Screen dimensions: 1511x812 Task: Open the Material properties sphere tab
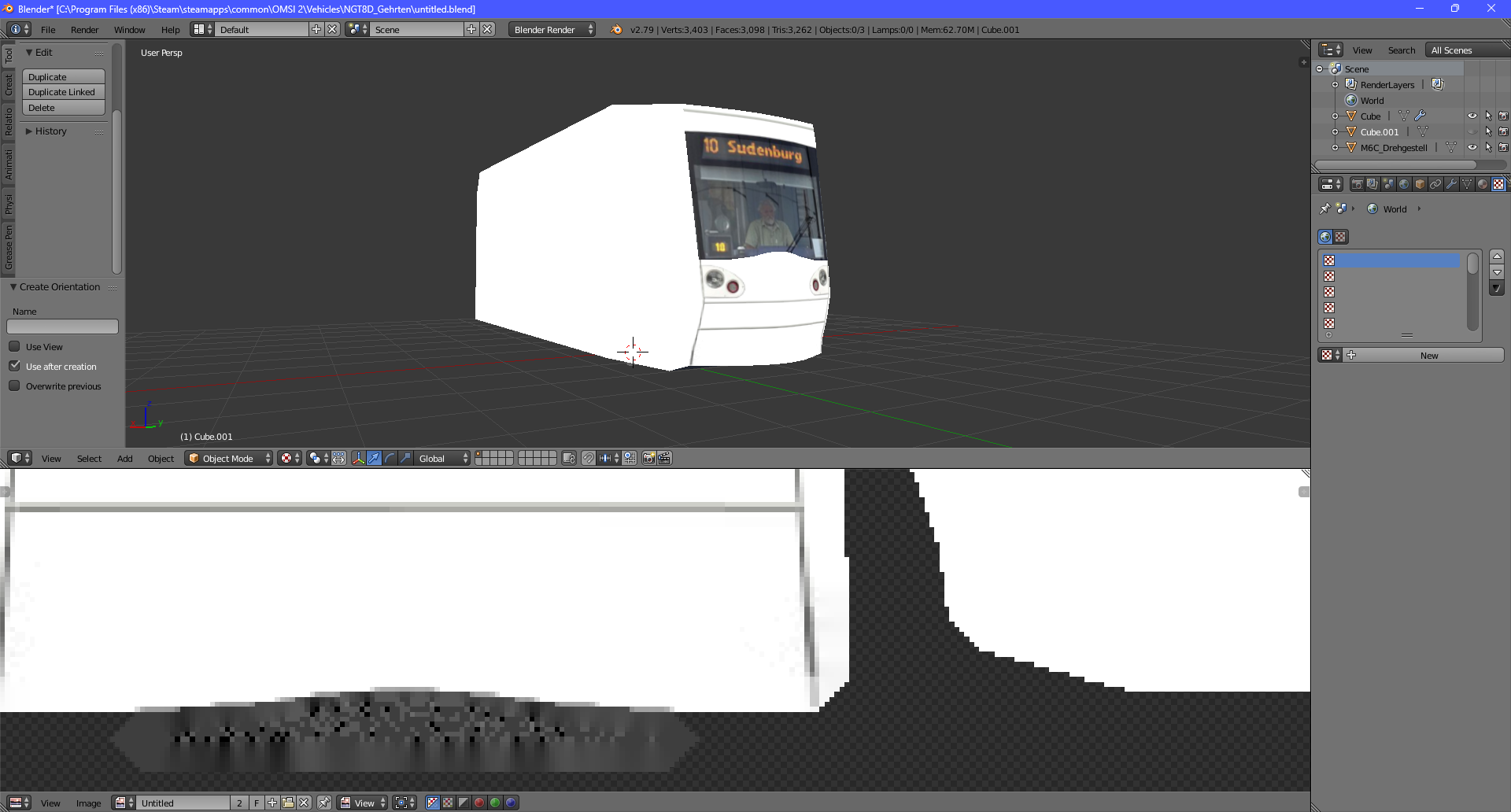coord(1483,183)
